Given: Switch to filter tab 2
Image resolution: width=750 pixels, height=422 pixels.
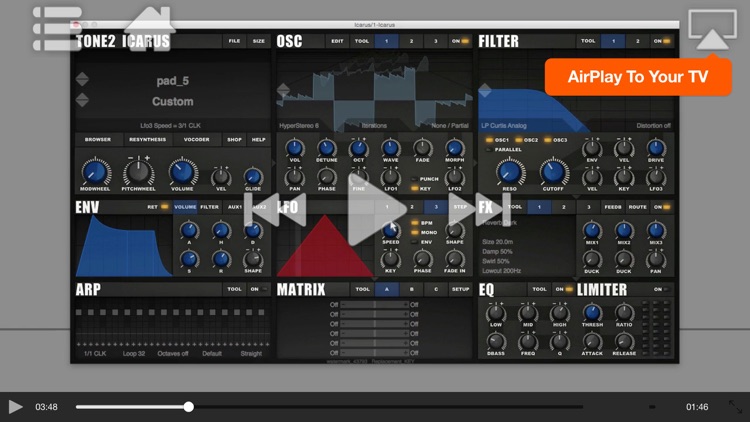Looking at the screenshot, I should click(638, 41).
